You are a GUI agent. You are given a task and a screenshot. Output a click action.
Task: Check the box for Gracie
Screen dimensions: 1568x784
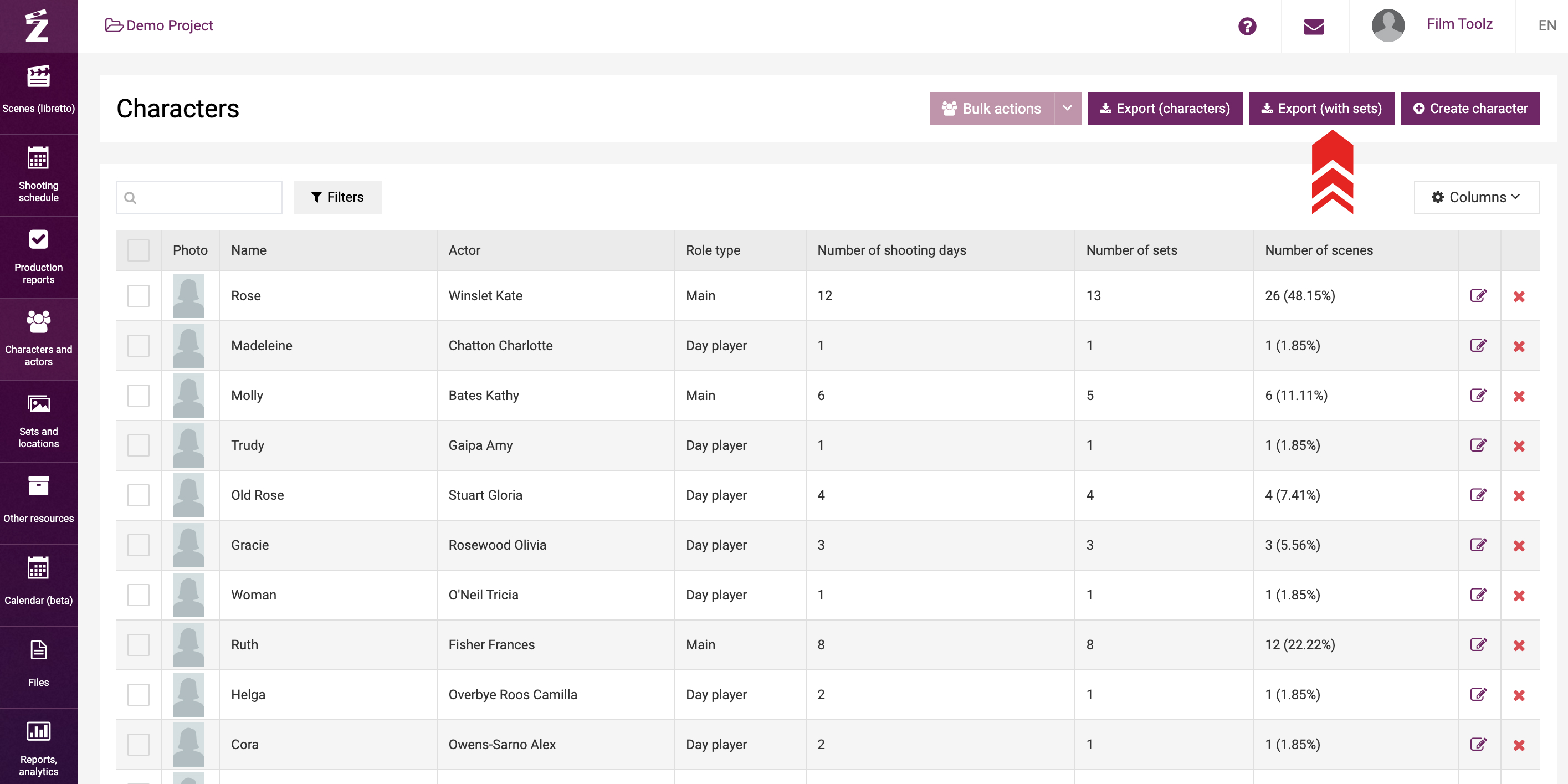pos(138,545)
